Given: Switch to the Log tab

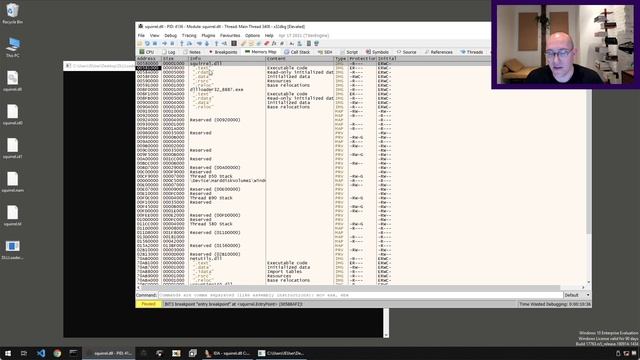Looking at the screenshot, I should click(169, 52).
